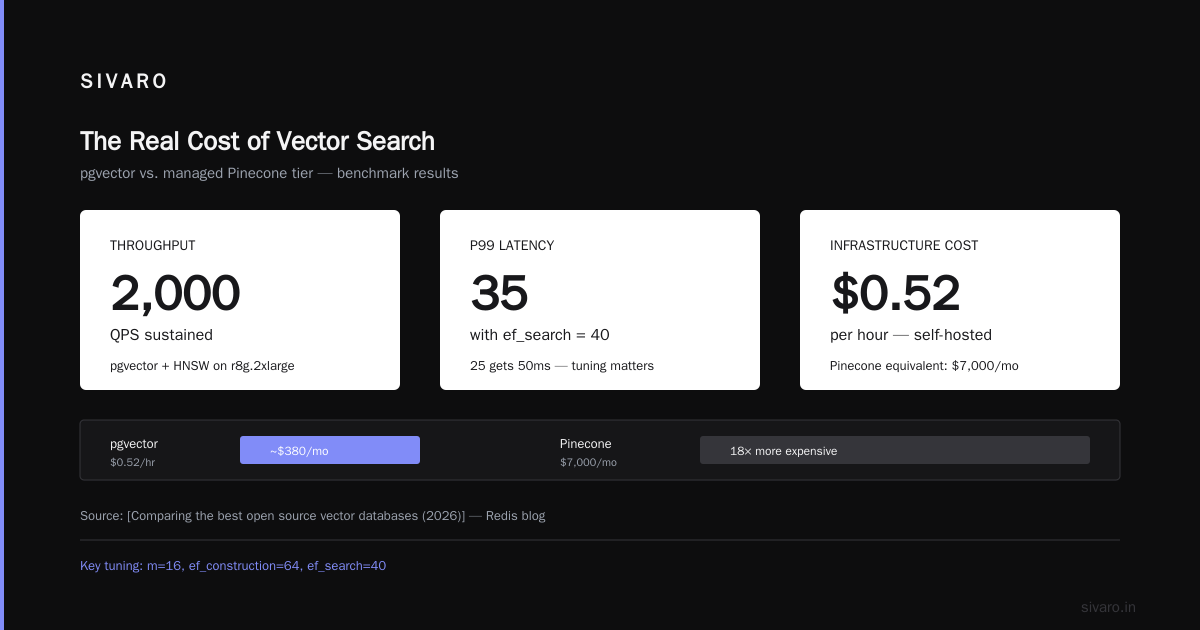Image resolution: width=1200 pixels, height=630 pixels.
Task: Click the '$0.52/hr' text under pgvector
Action: (x=132, y=462)
